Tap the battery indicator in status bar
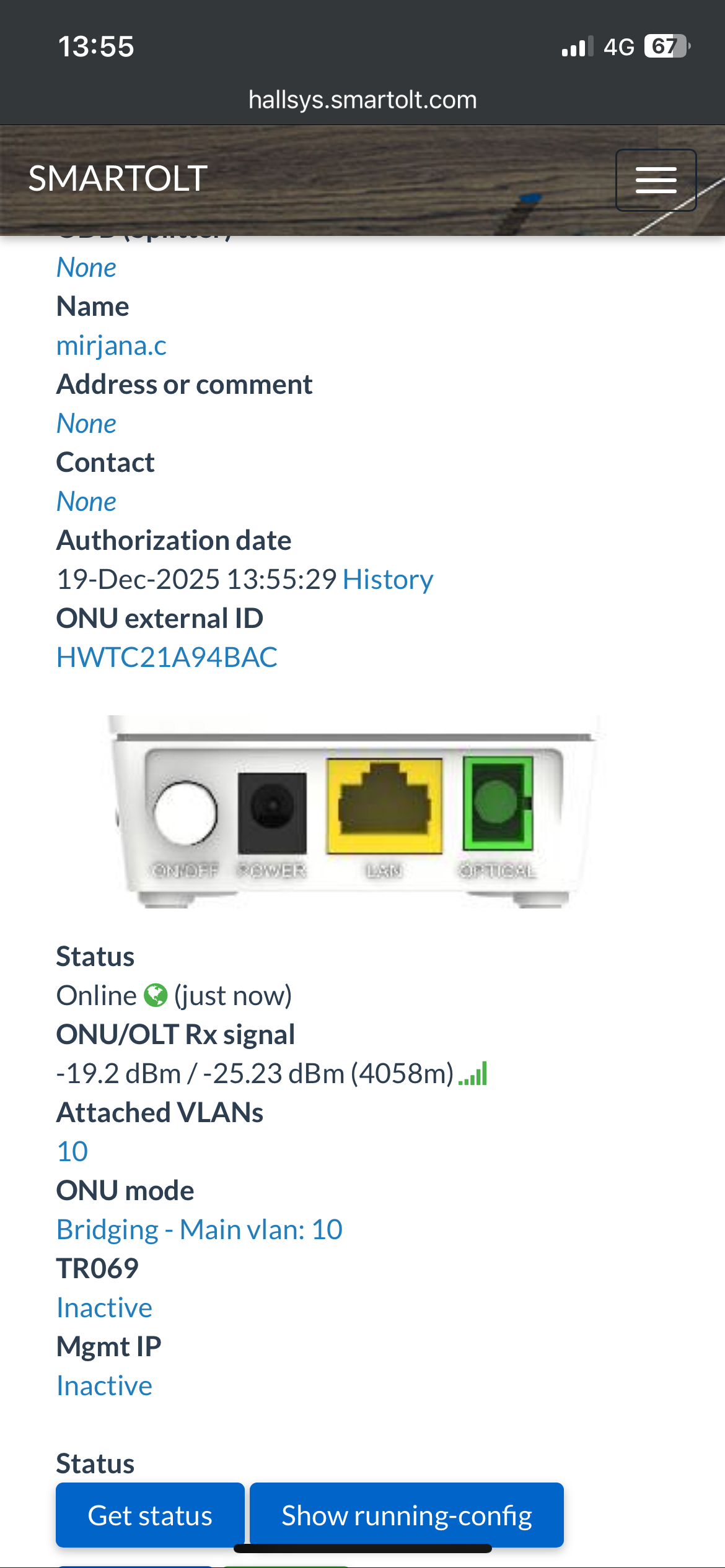This screenshot has height=1568, width=725. point(667,46)
